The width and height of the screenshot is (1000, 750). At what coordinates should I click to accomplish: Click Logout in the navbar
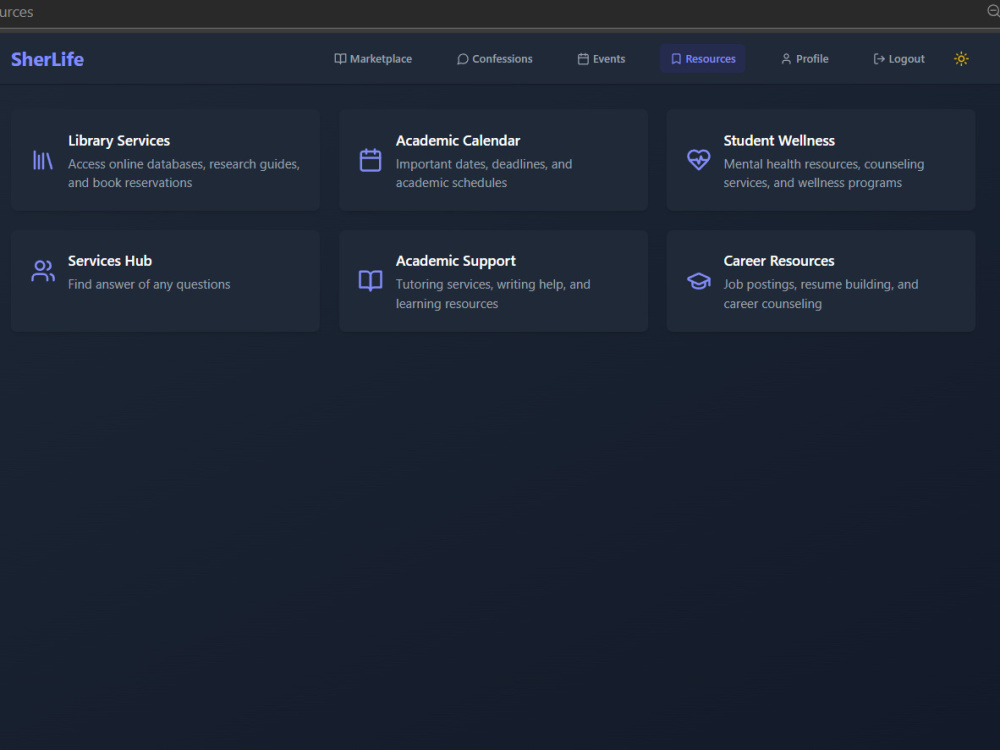[899, 59]
